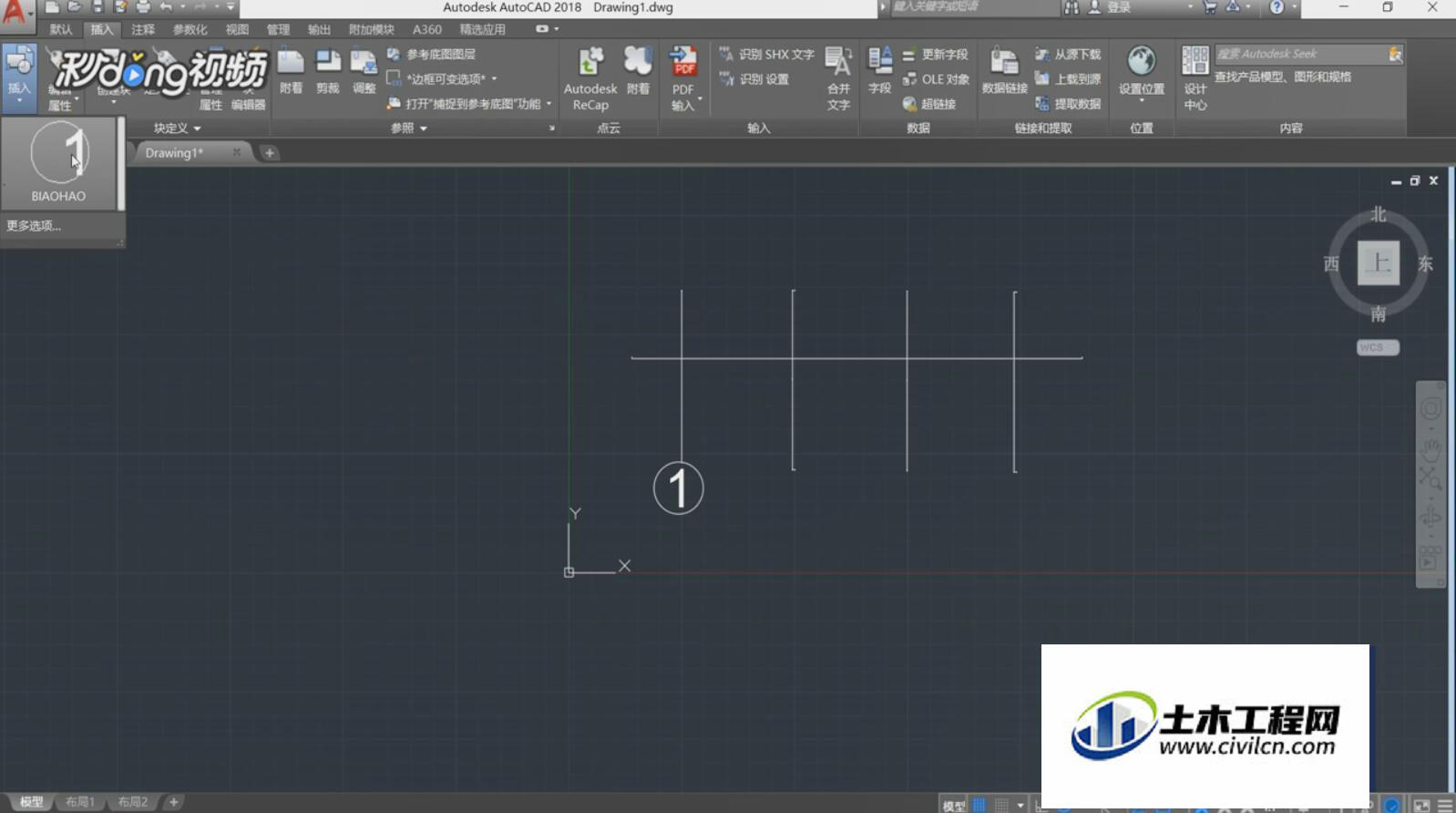The height and width of the screenshot is (813, 1456).
Task: Click the Undo arrow icon
Action: [165, 6]
